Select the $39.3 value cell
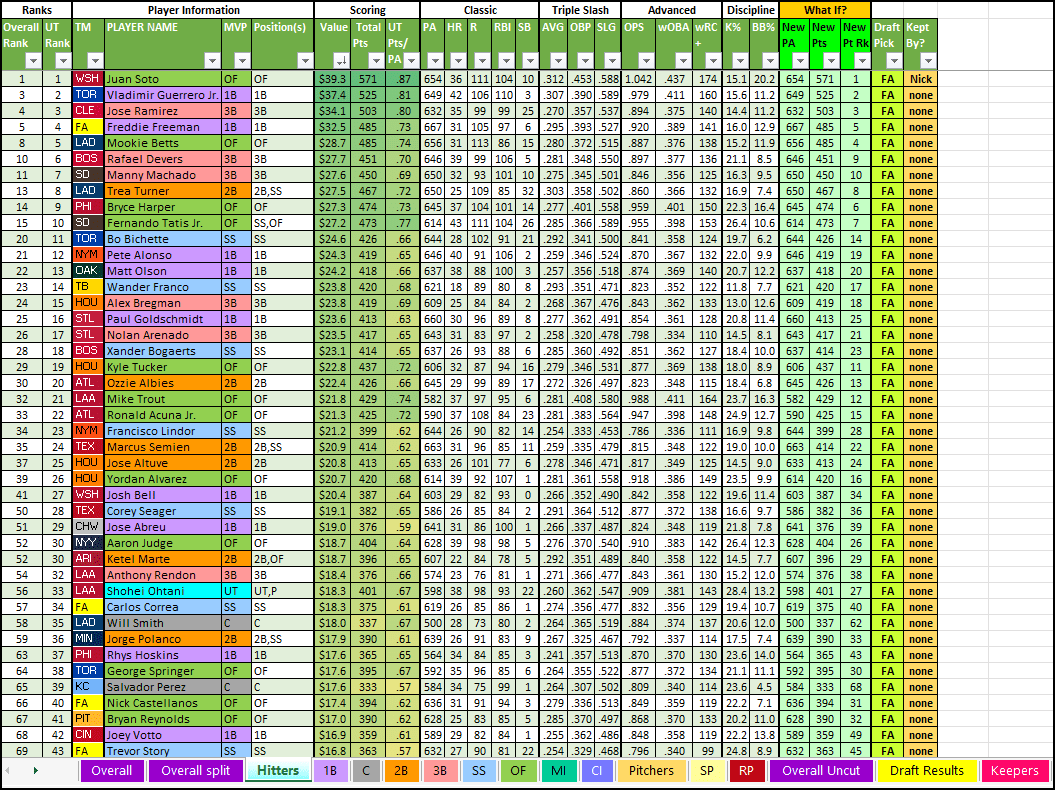Viewport: 1055px width, 790px height. pyautogui.click(x=332, y=79)
